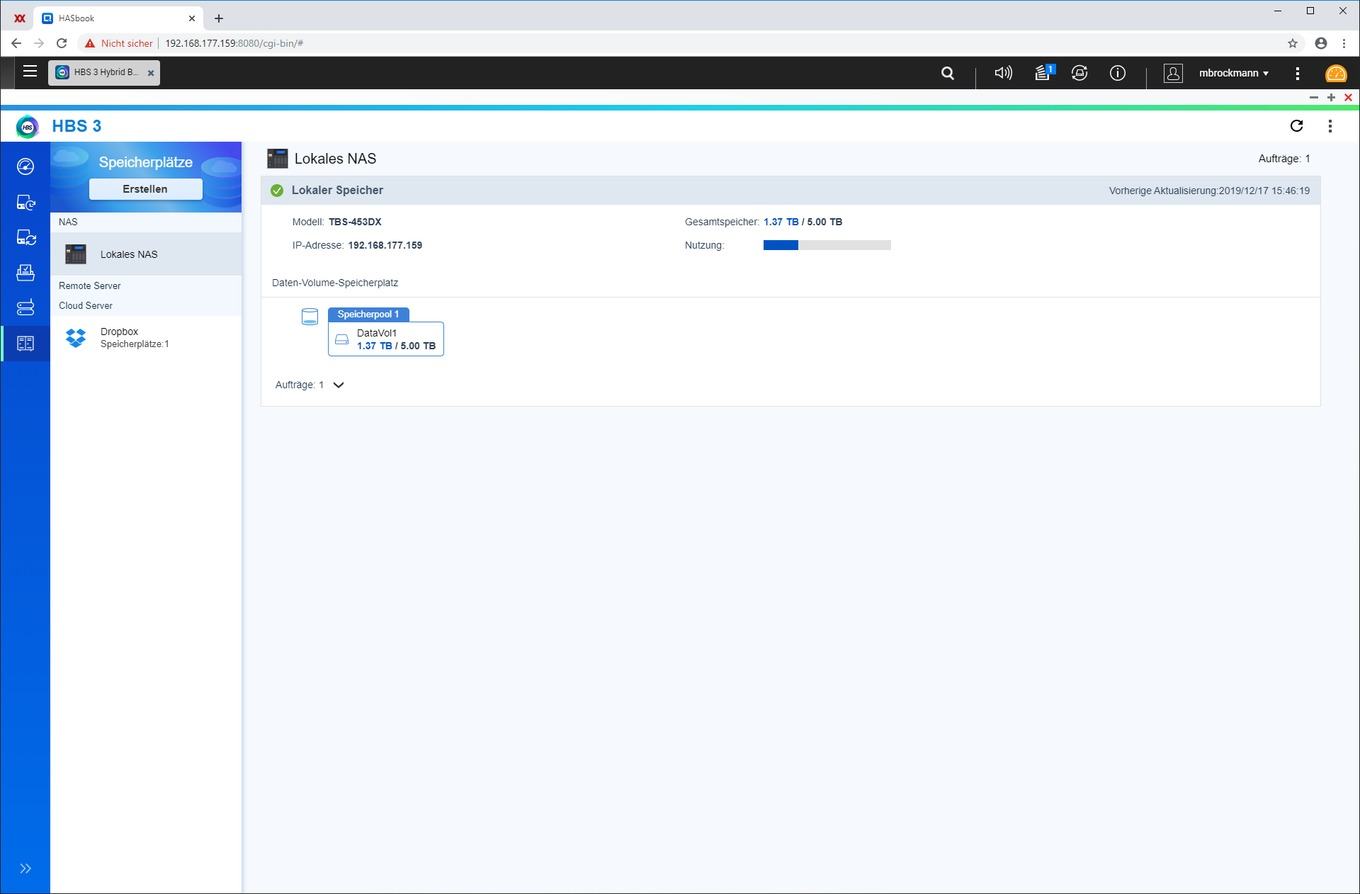This screenshot has width=1360, height=894.
Task: Open HBS 3 settings three-dot menu
Action: [1330, 126]
